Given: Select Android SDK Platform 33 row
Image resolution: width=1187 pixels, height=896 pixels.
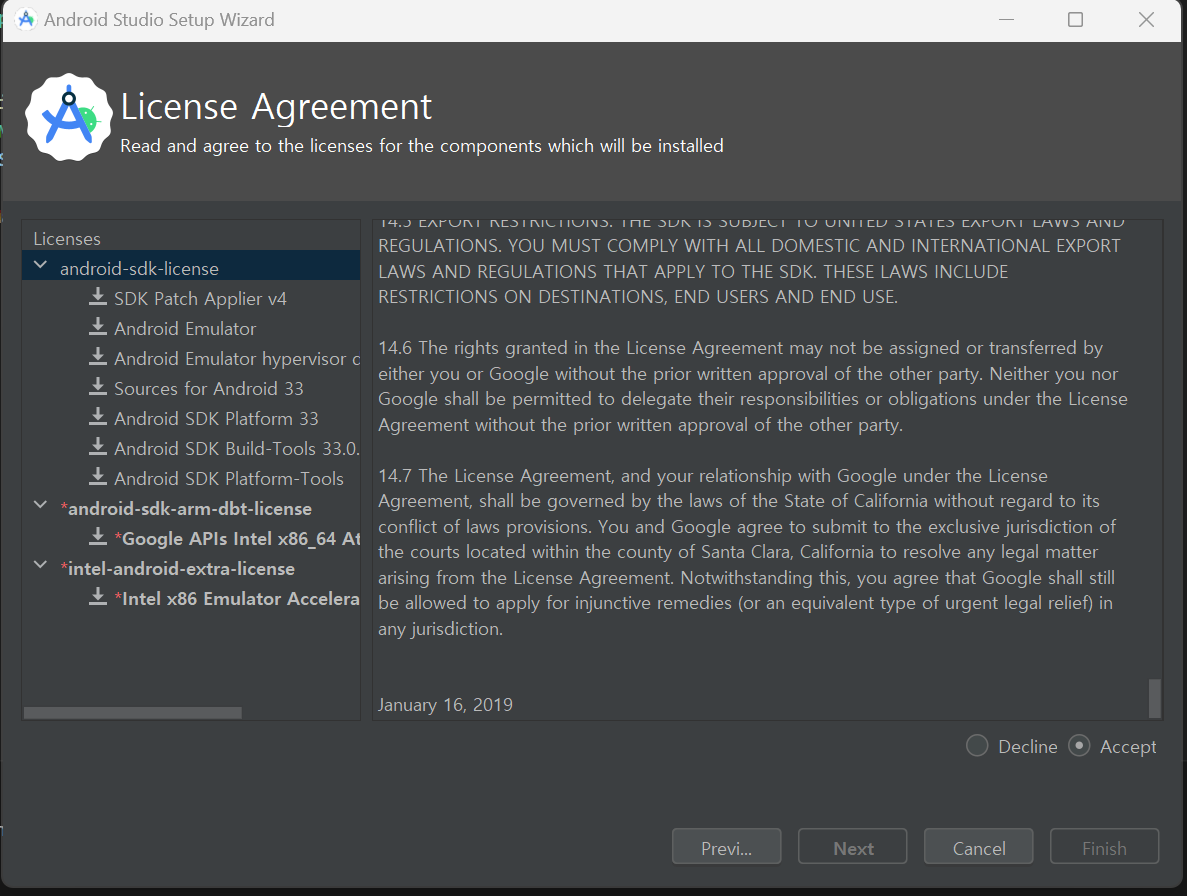Looking at the screenshot, I should tap(192, 418).
